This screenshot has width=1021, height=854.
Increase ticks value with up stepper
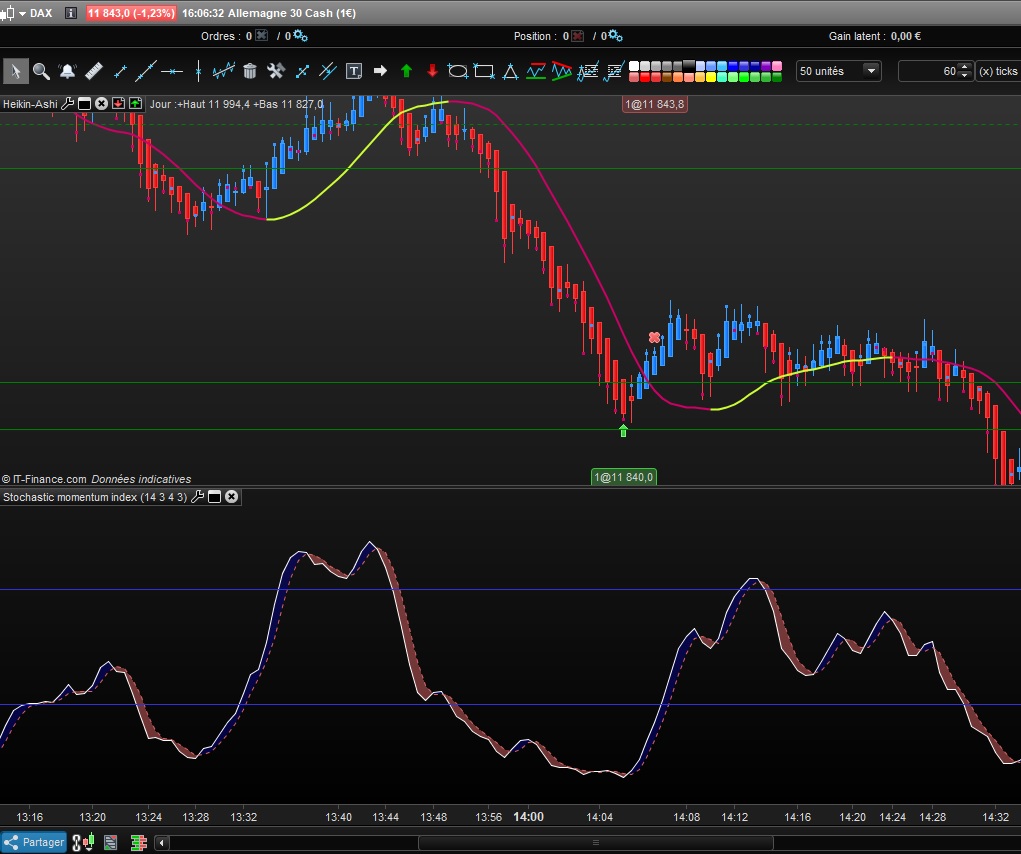964,67
